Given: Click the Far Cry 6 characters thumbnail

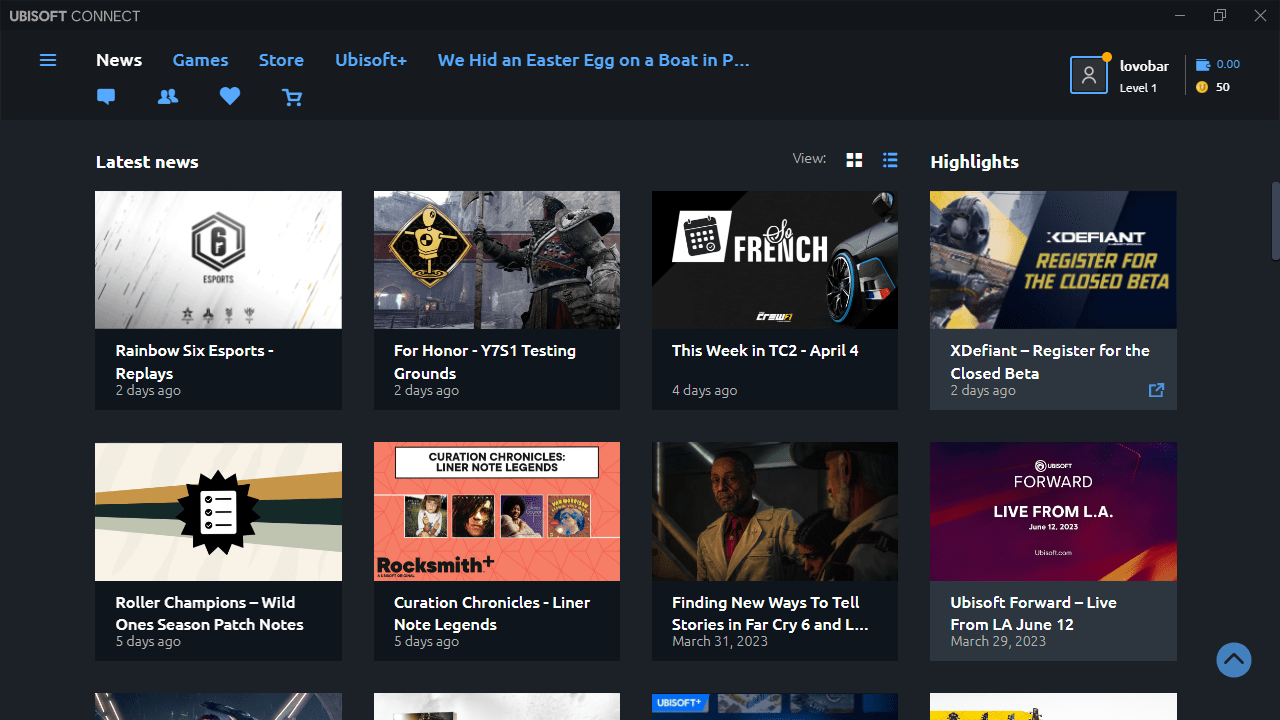Looking at the screenshot, I should click(x=775, y=512).
